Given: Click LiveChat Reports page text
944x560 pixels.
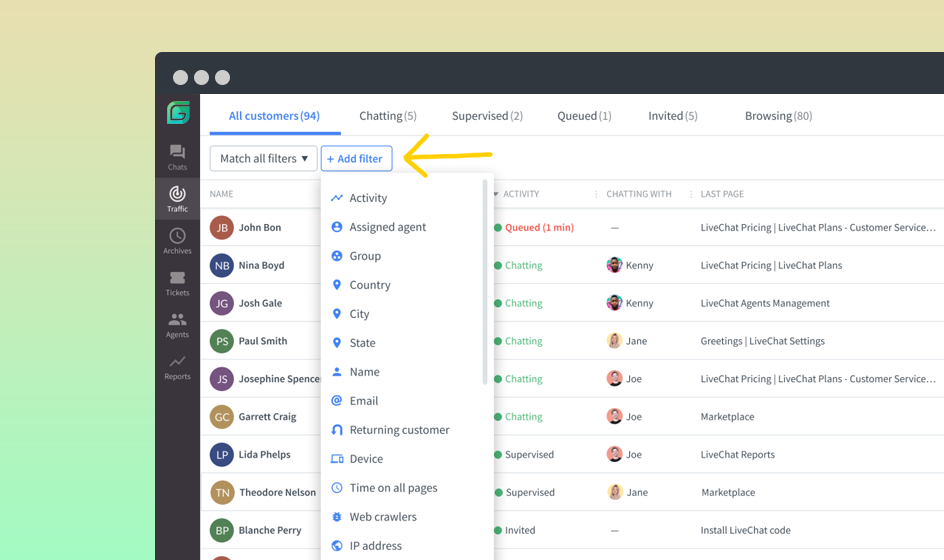Looking at the screenshot, I should pos(738,455).
